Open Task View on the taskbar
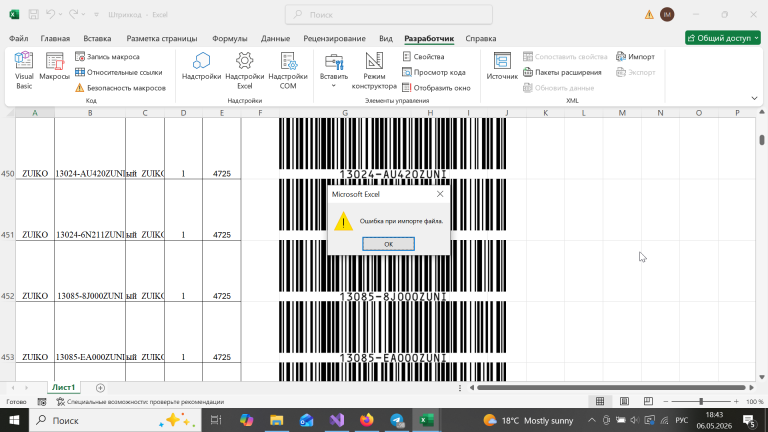 click(x=216, y=420)
